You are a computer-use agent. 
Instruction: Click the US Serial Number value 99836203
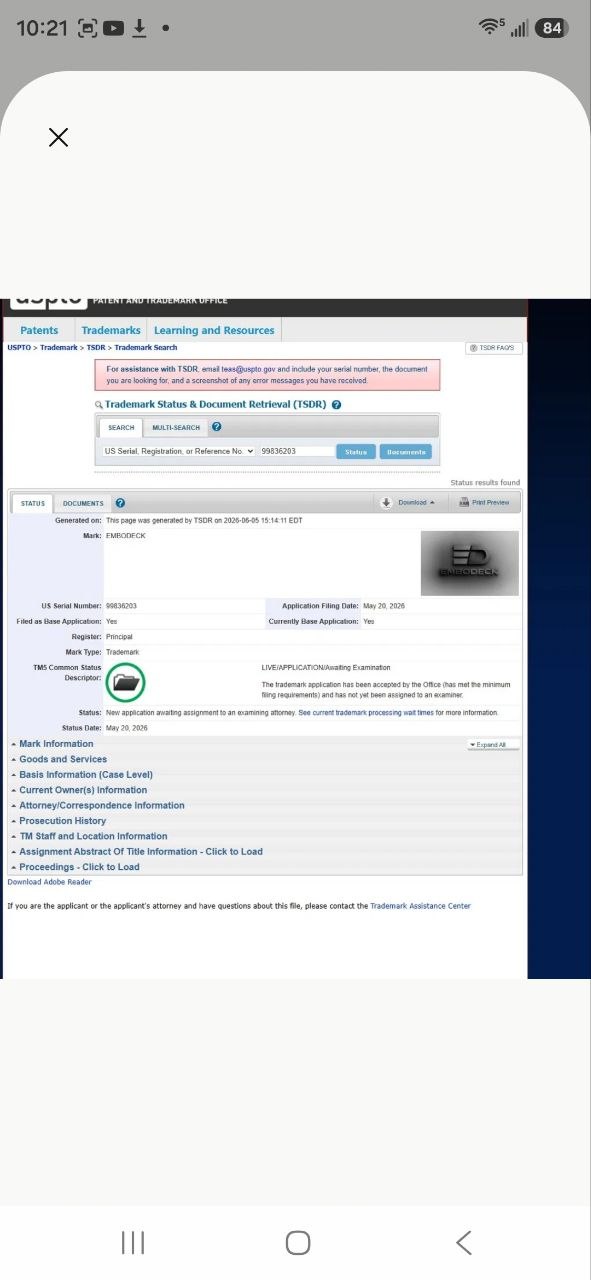(121, 606)
